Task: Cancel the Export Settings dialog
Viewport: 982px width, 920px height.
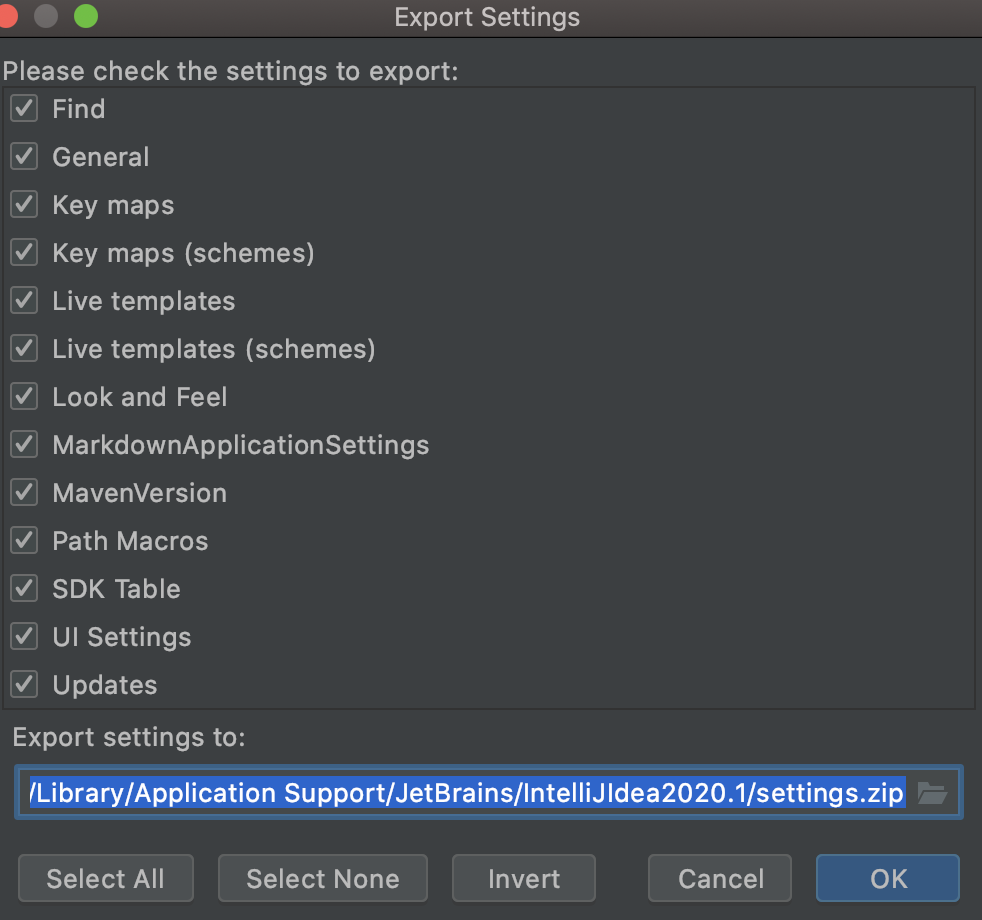Action: click(720, 879)
